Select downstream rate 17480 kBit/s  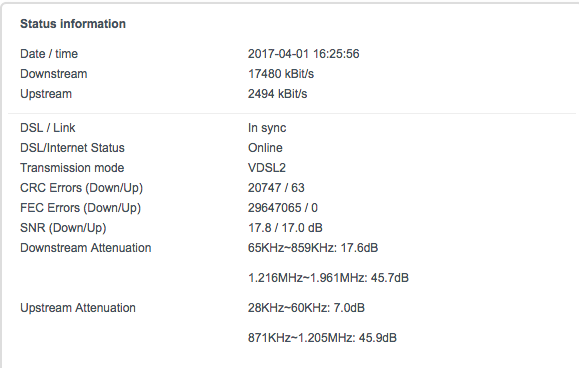pyautogui.click(x=281, y=74)
